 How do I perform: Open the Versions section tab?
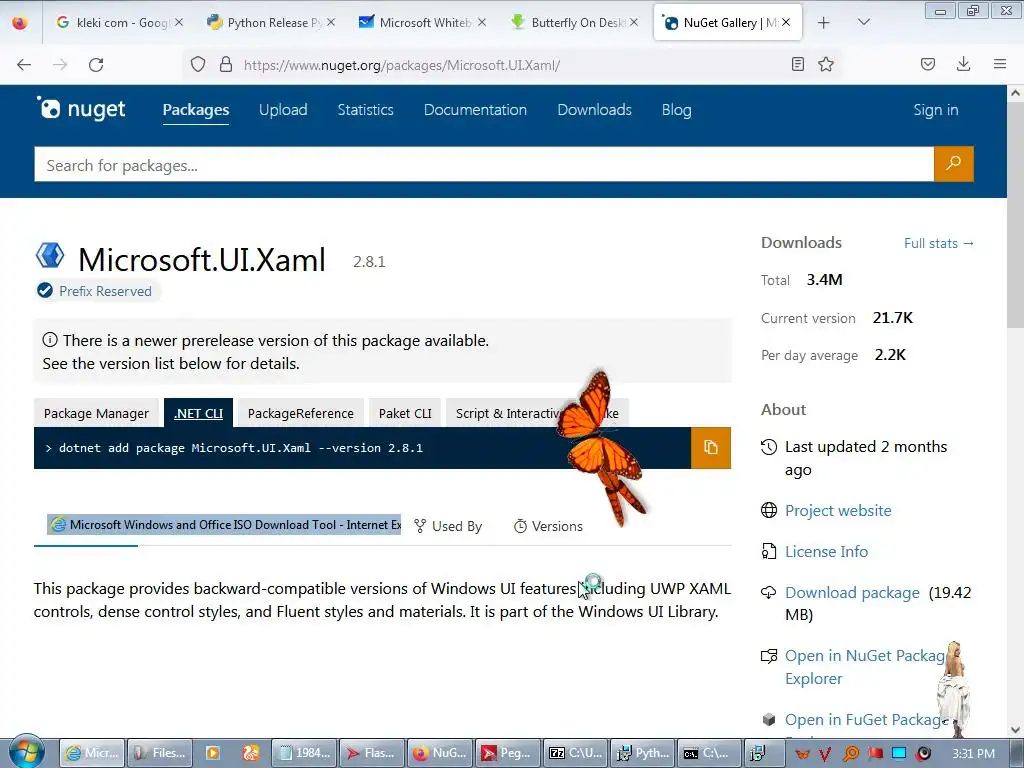[548, 526]
